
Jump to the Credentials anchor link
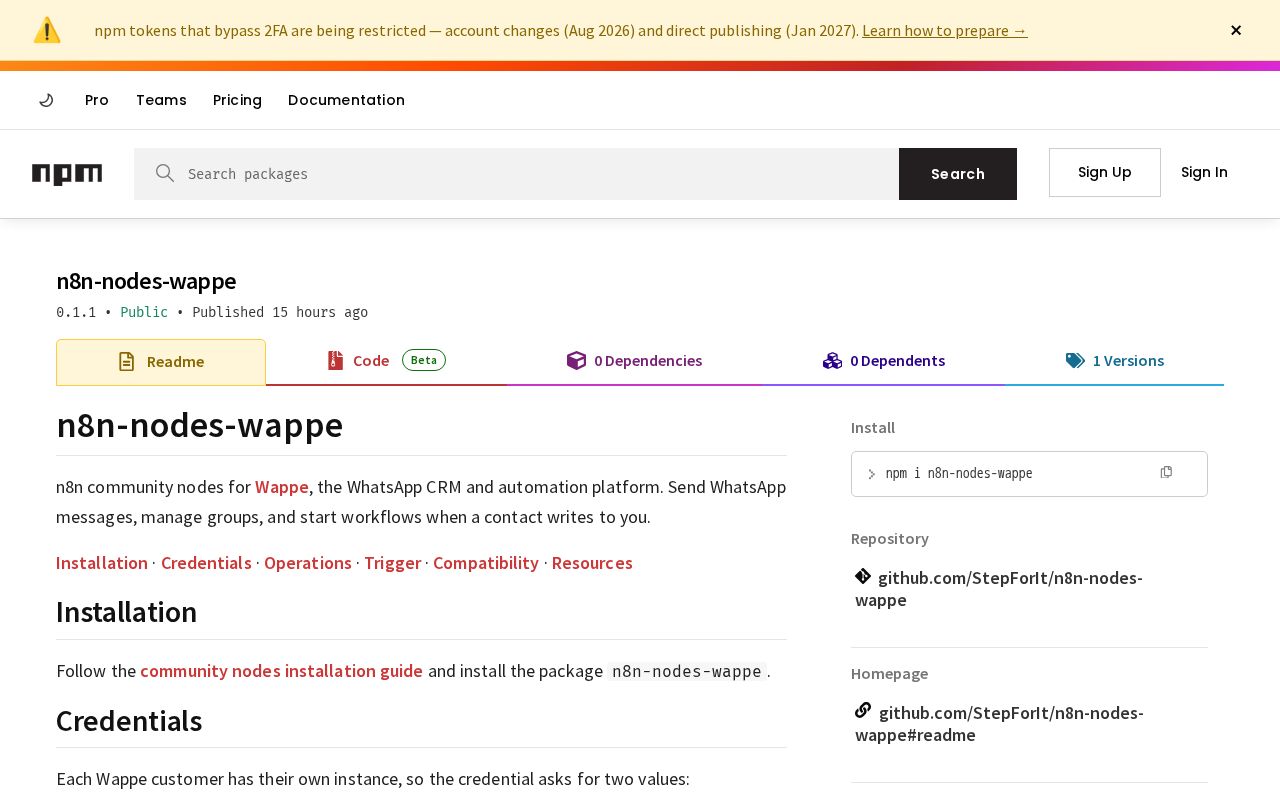click(206, 563)
